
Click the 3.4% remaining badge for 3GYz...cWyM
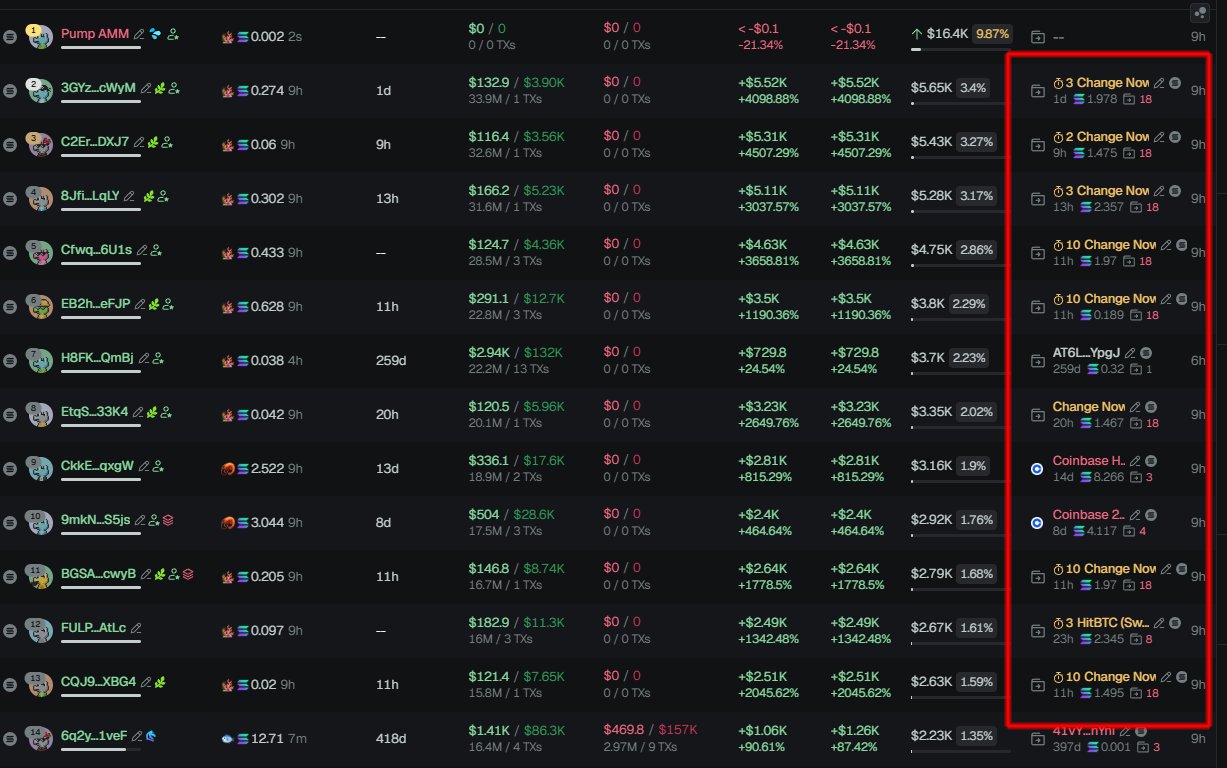coord(972,88)
